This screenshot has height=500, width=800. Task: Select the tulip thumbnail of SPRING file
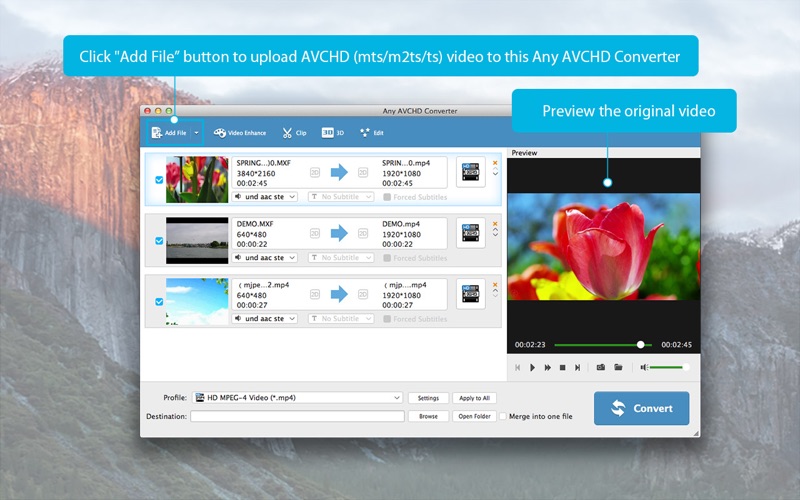(197, 180)
